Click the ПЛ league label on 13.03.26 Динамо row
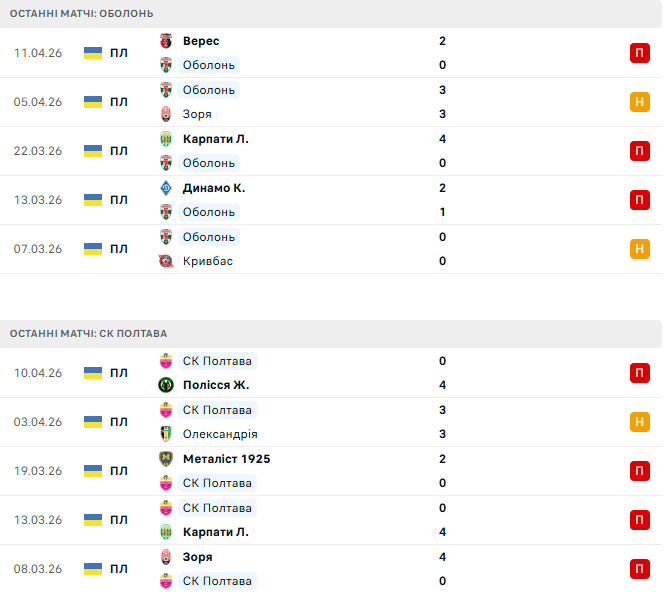The height and width of the screenshot is (592, 665). [x=119, y=200]
